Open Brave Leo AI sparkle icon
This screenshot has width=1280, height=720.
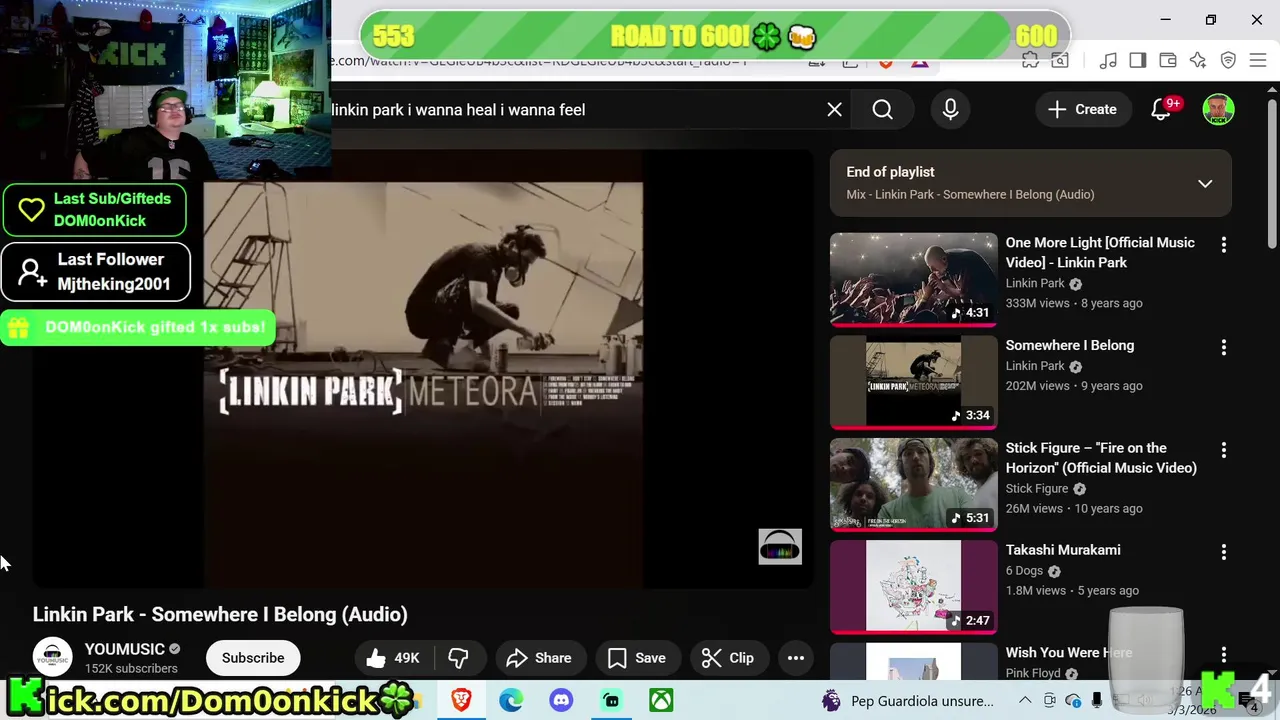1198,61
